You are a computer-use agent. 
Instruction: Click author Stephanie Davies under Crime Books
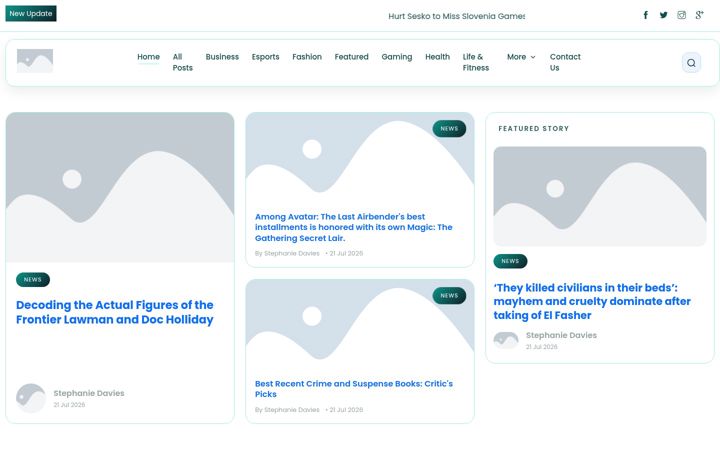292,410
